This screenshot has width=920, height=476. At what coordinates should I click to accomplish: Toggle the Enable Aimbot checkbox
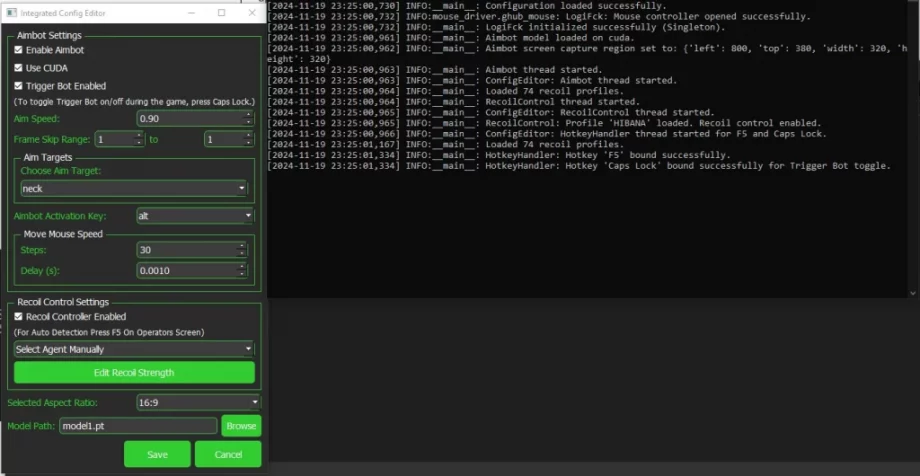(x=19, y=50)
